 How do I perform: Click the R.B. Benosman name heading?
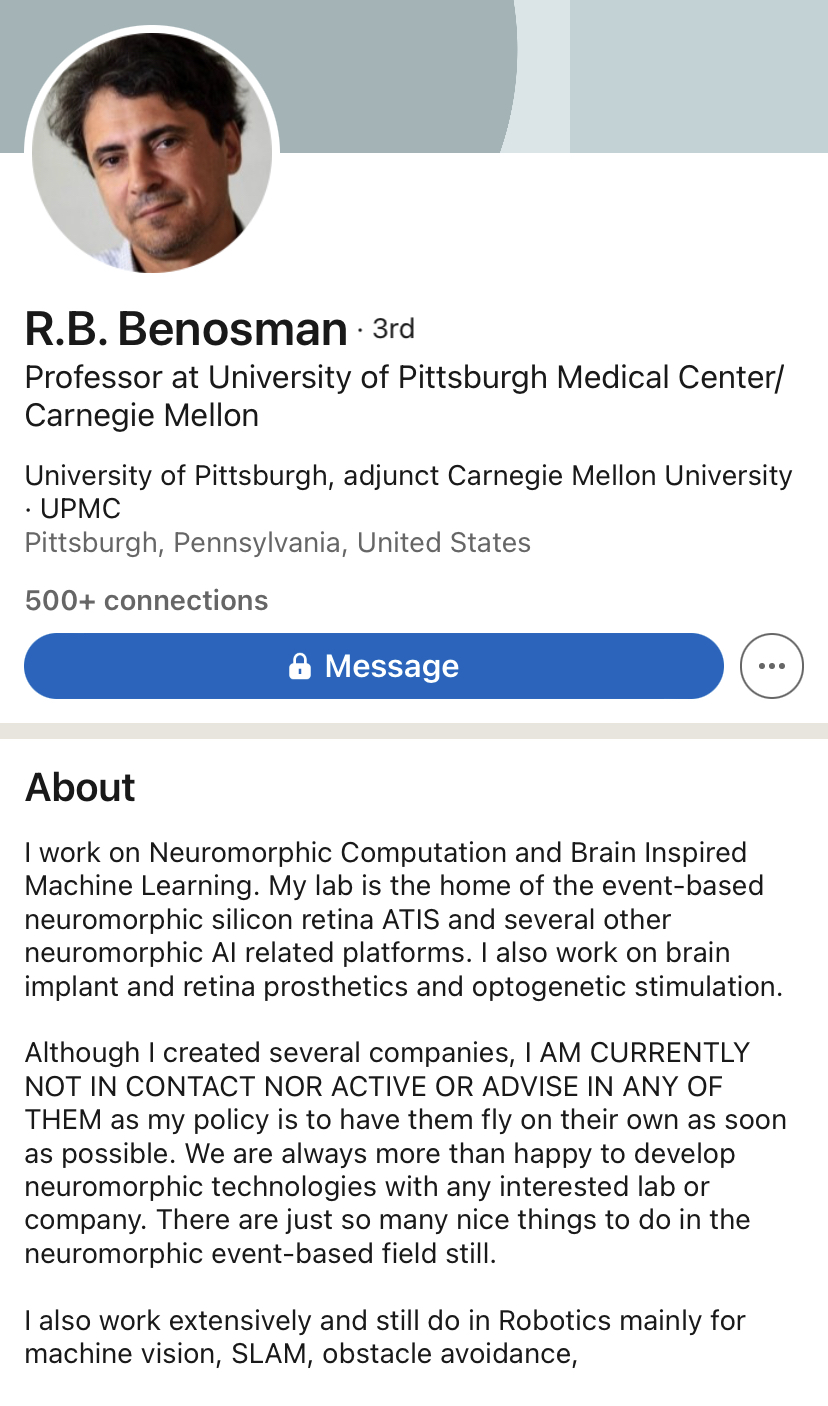[x=186, y=329]
